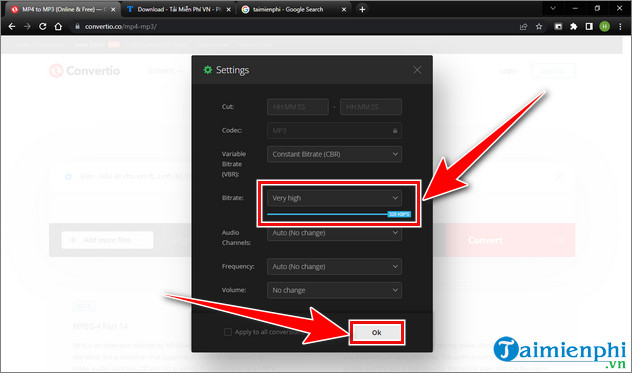The image size is (632, 373).
Task: Remove the uploaded file with X icon
Action: [x=559, y=177]
